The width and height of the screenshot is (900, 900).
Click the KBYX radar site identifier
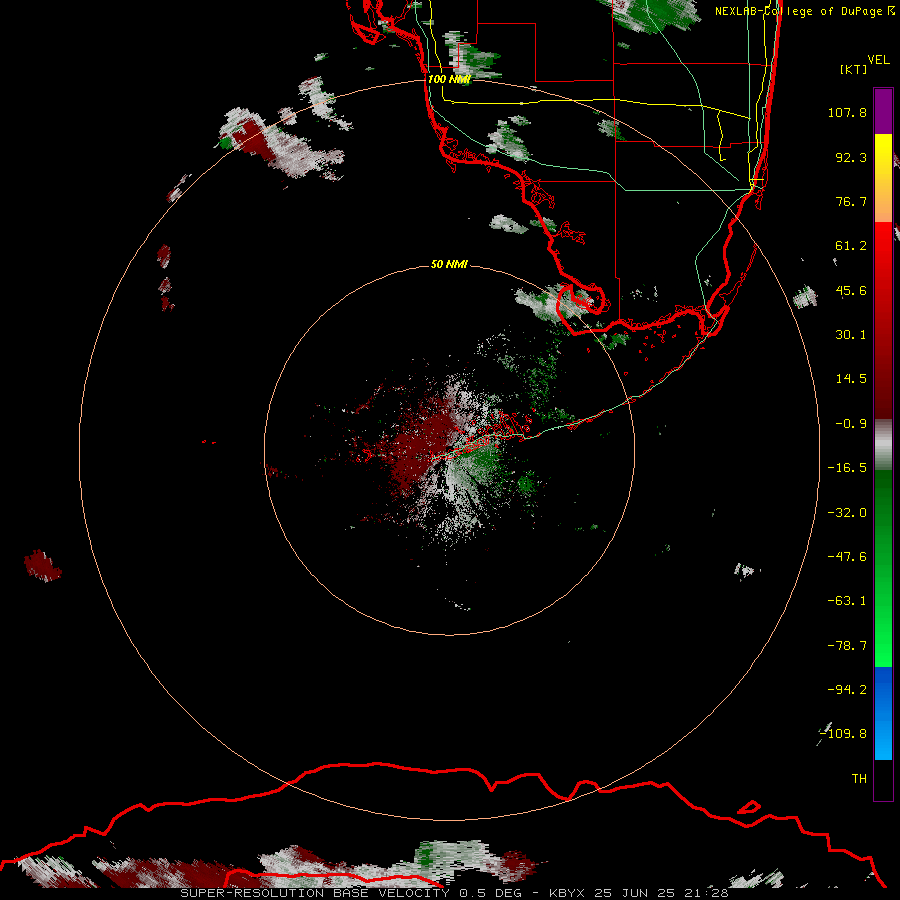567,893
